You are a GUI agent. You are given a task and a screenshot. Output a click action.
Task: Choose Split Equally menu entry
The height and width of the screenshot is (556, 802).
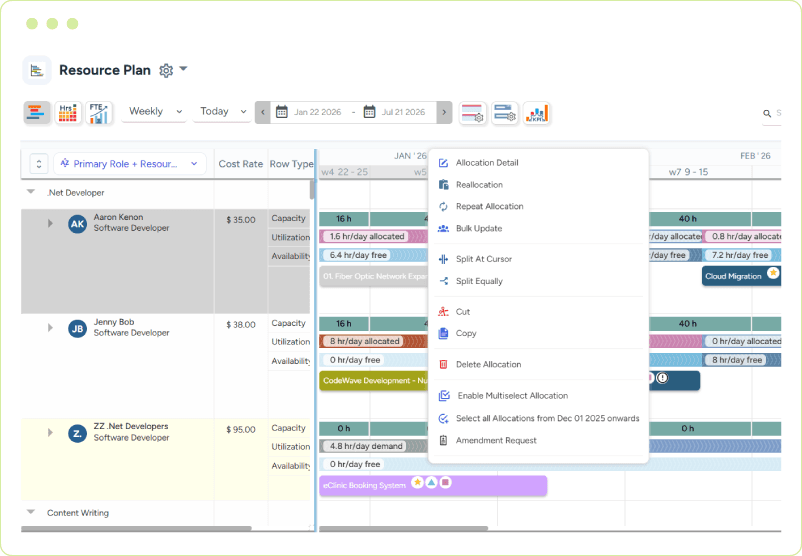538,281
